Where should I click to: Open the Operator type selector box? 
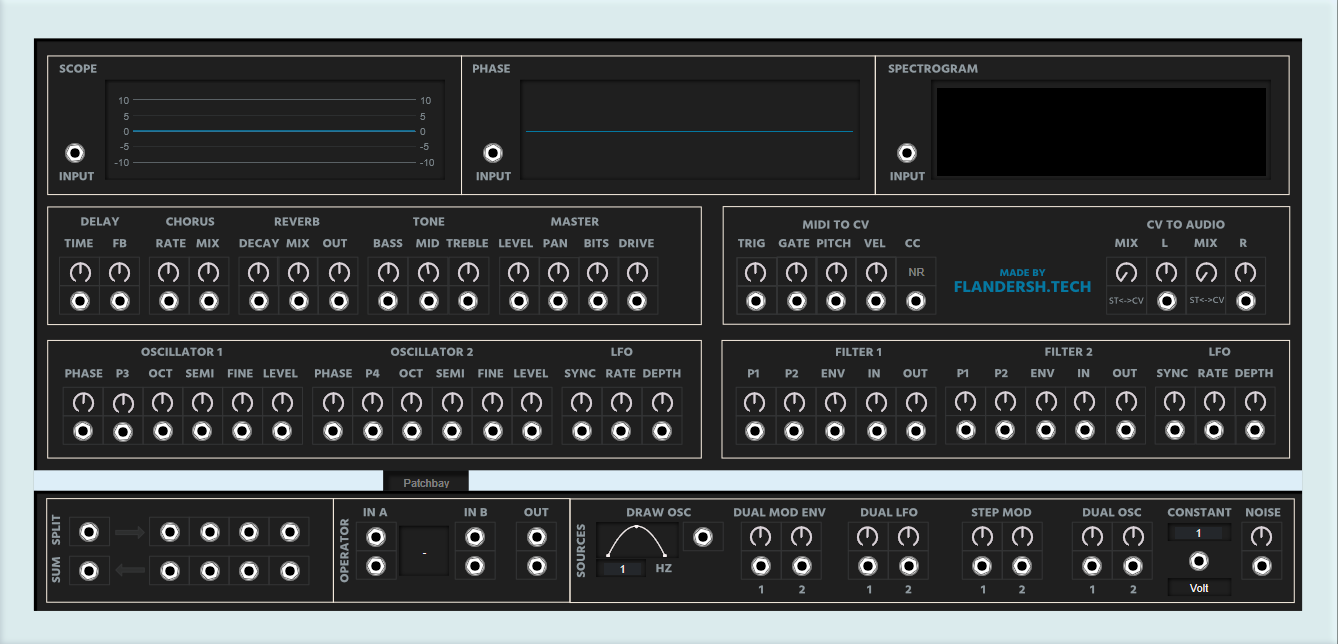click(x=424, y=552)
